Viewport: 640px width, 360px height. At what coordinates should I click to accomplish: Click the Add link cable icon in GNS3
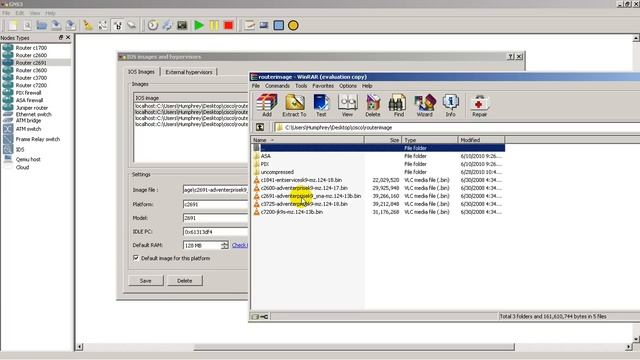tap(131, 25)
